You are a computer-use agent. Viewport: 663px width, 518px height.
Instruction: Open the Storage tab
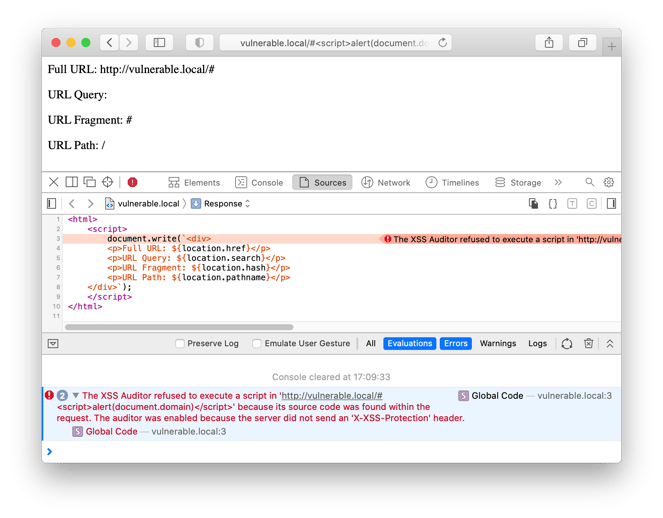[x=518, y=183]
